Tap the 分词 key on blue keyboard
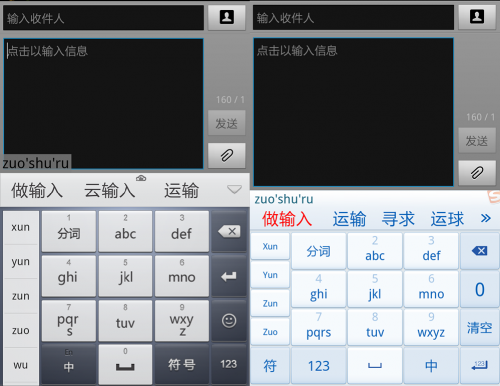500x386 pixels. click(319, 251)
